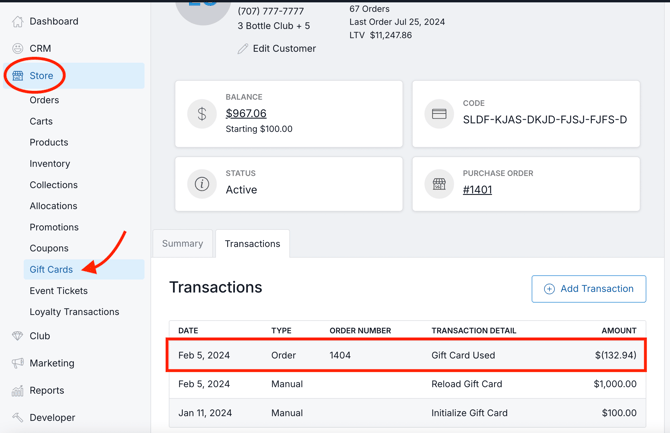670x433 pixels.
Task: Click the Developer wrench icon
Action: (18, 418)
